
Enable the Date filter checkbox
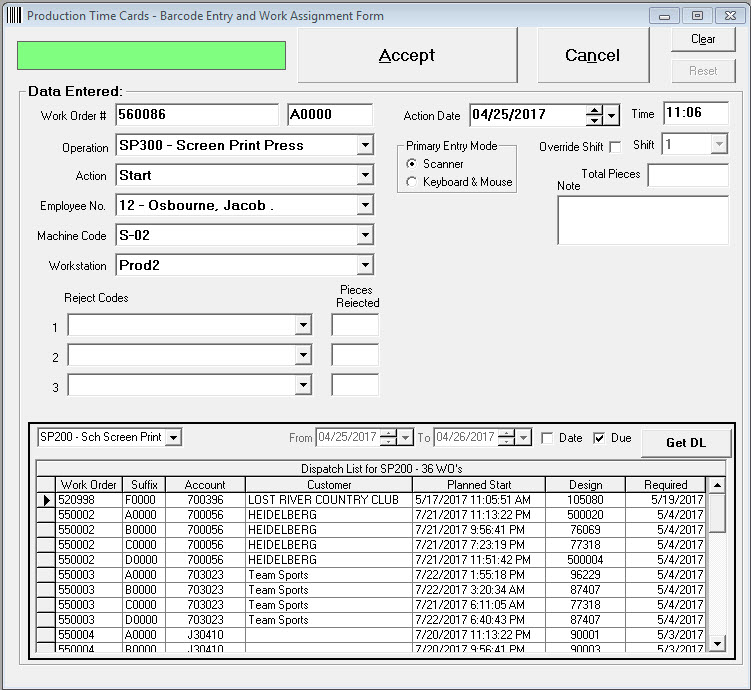546,438
